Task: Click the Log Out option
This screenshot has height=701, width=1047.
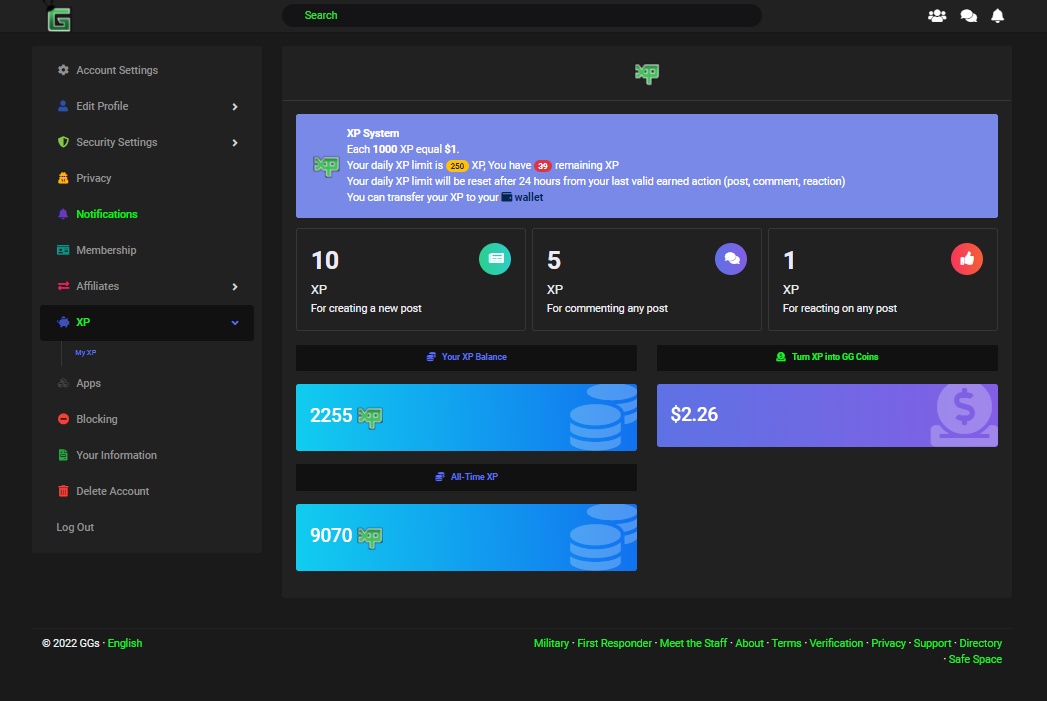Action: (75, 527)
